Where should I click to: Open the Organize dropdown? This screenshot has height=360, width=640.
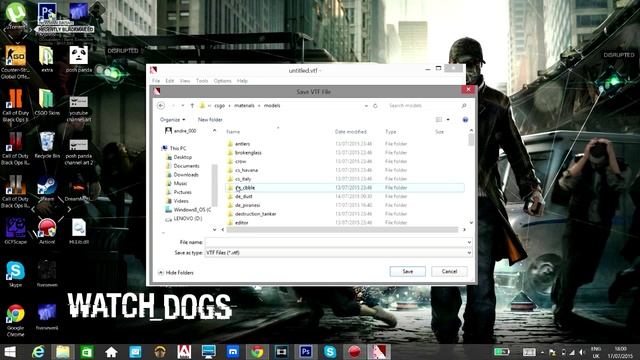[172, 120]
